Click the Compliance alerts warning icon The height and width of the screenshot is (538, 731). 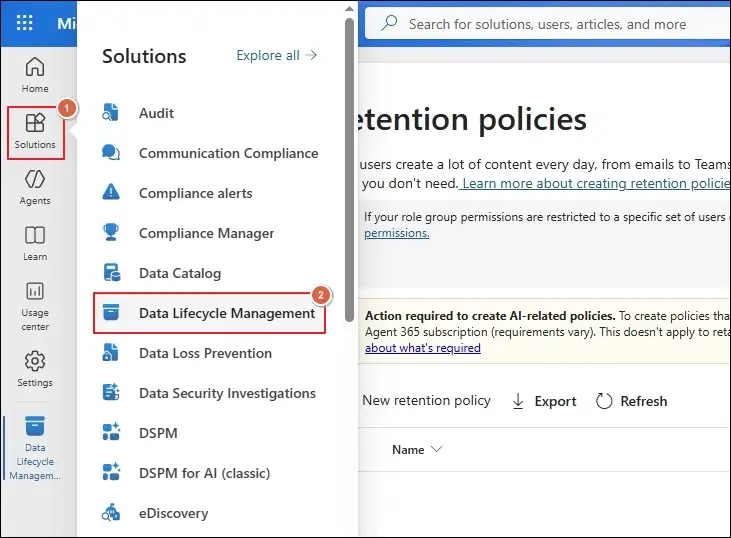point(110,192)
